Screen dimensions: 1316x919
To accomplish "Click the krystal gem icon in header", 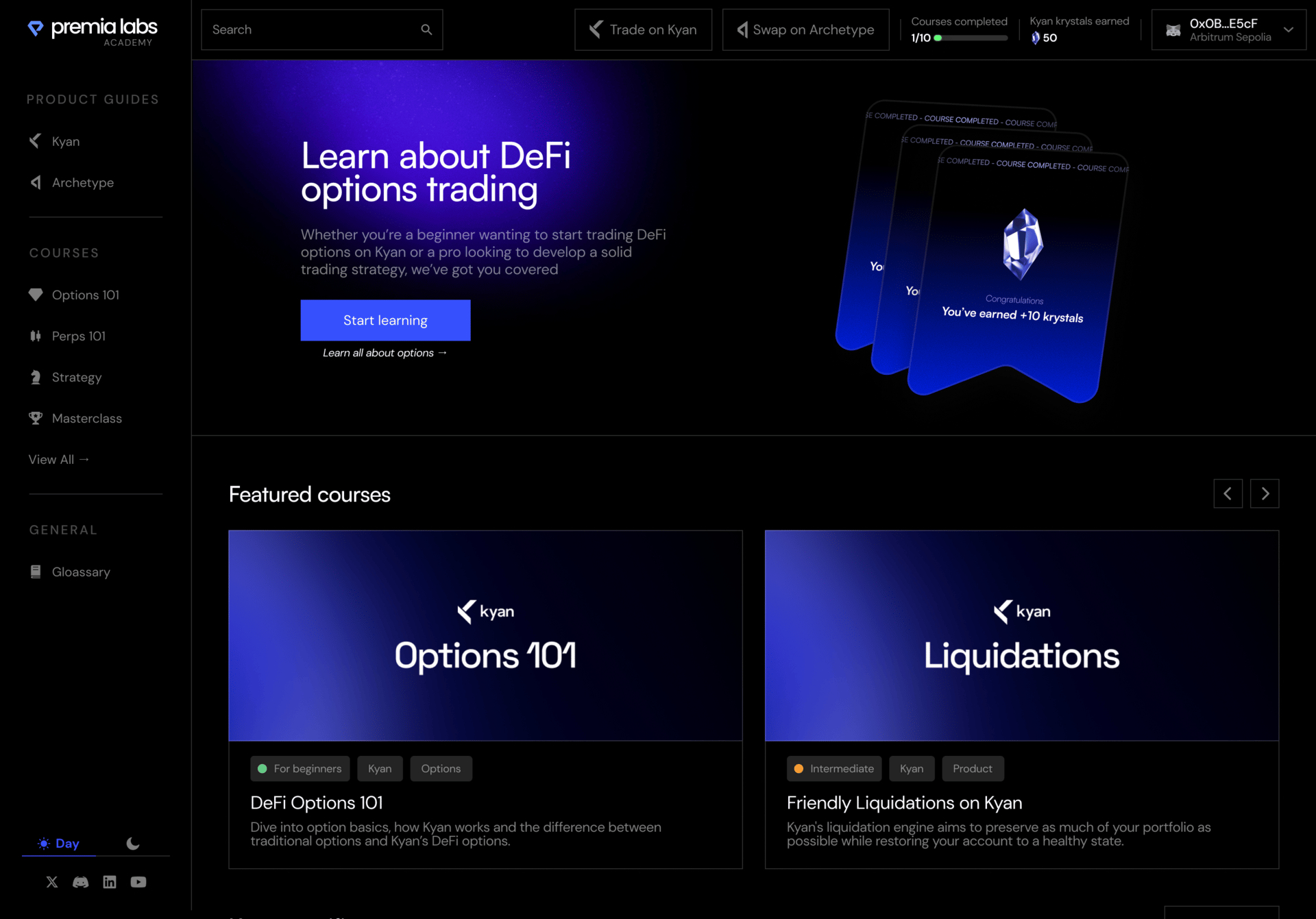I will click(x=1035, y=38).
